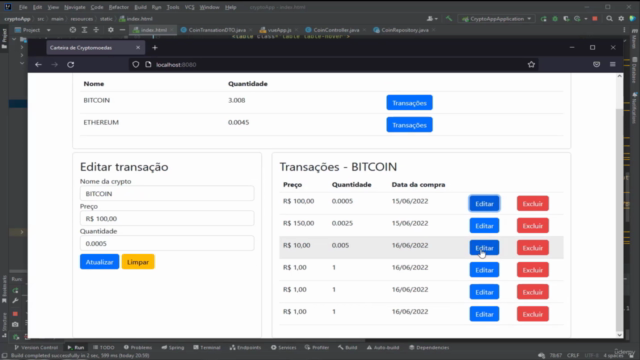Click the Debug bug icon in toolbar
This screenshot has height=360, width=640.
tap(555, 19)
